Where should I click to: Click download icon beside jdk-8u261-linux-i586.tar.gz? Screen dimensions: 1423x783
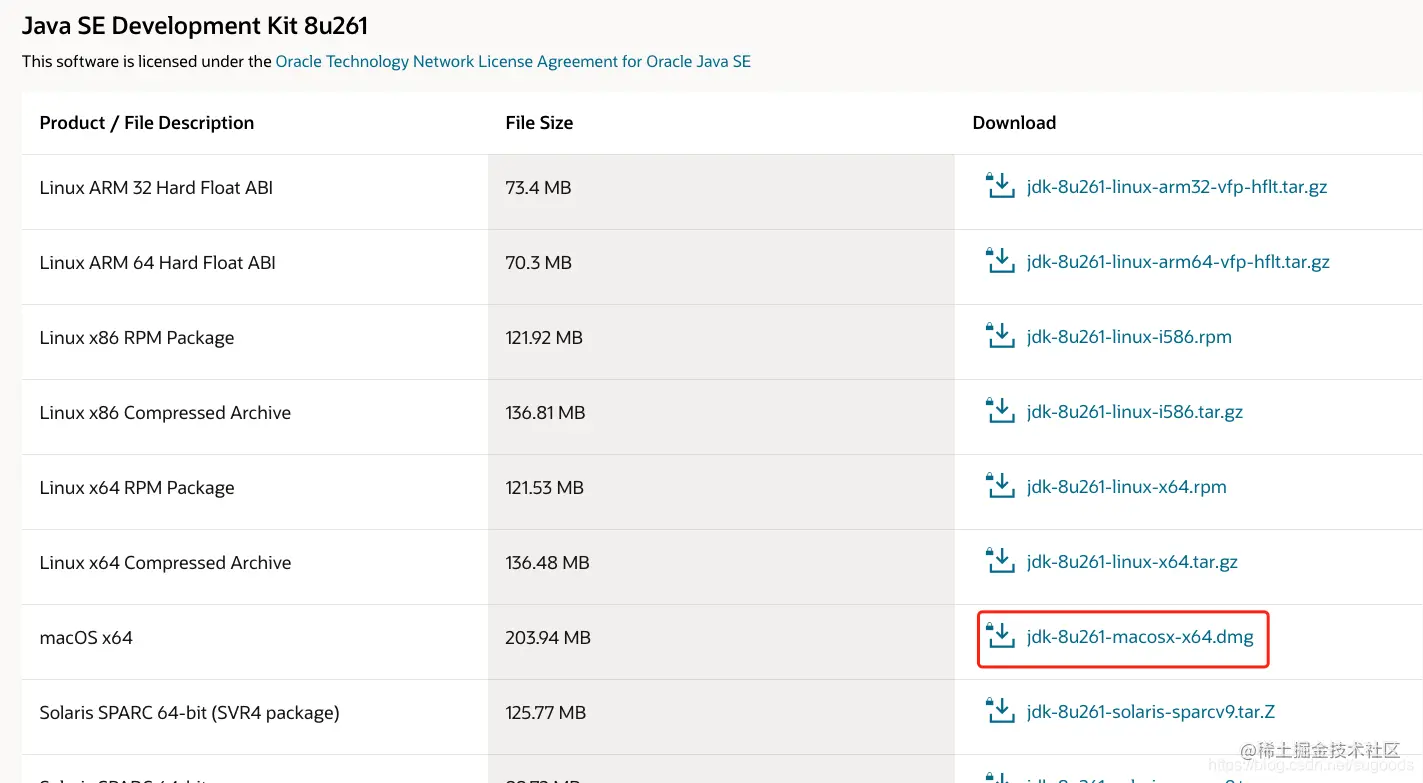pos(1000,411)
